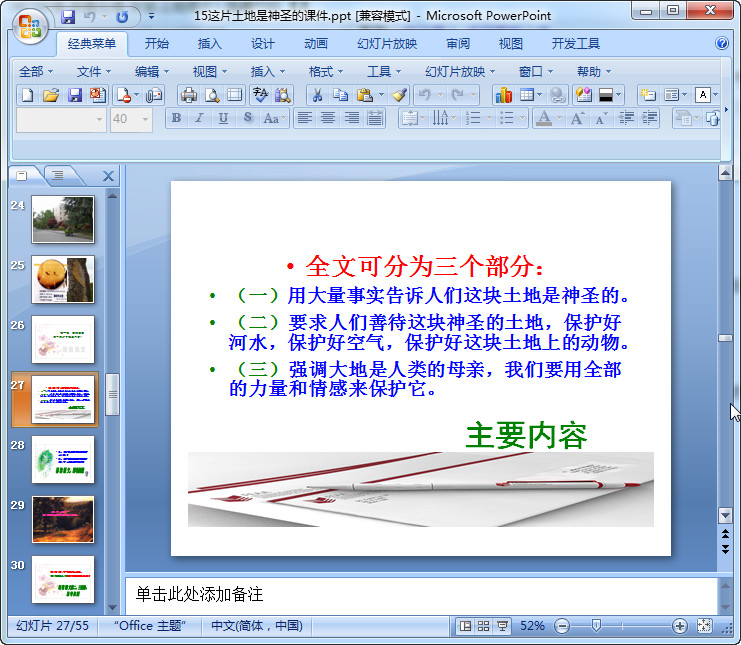
Task: Click the zoom out minus button
Action: (562, 627)
